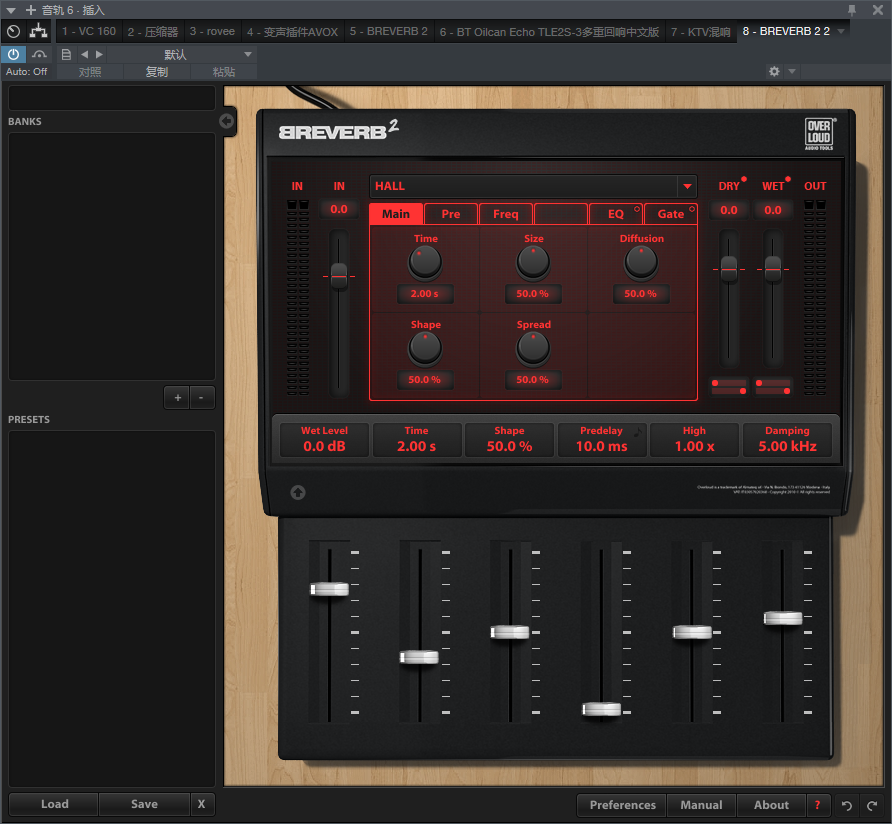
Task: Click the Damping 5.00 kHz display
Action: coord(787,439)
